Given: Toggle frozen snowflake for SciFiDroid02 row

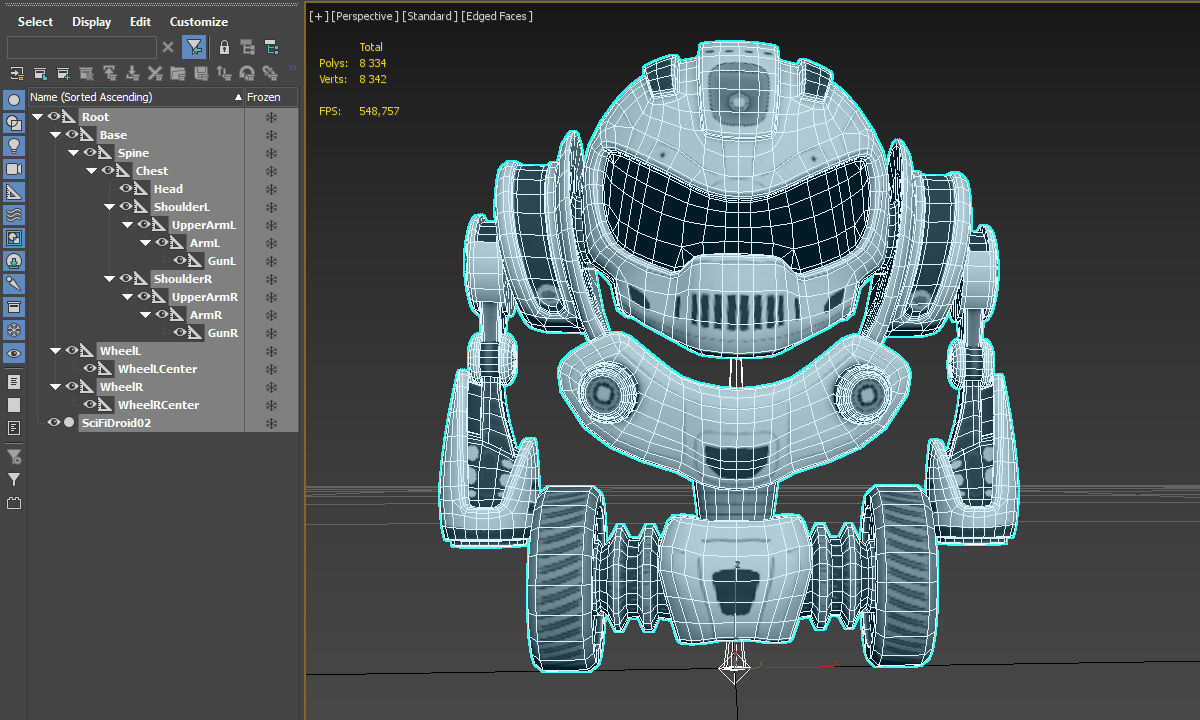Looking at the screenshot, I should [271, 423].
